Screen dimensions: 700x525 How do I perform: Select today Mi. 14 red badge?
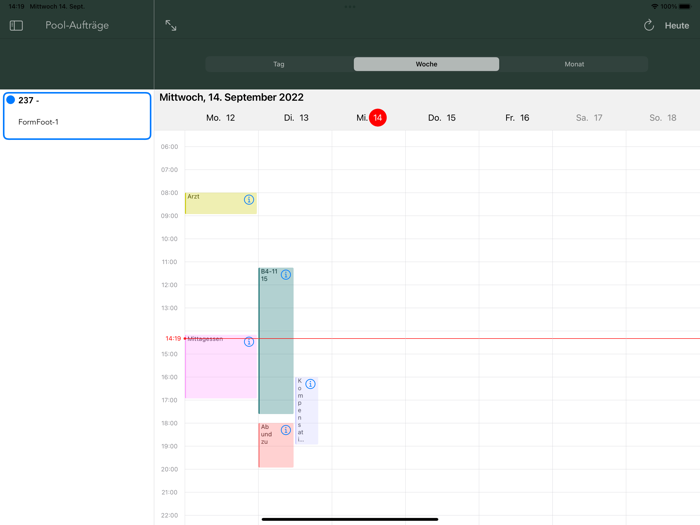pyautogui.click(x=378, y=118)
